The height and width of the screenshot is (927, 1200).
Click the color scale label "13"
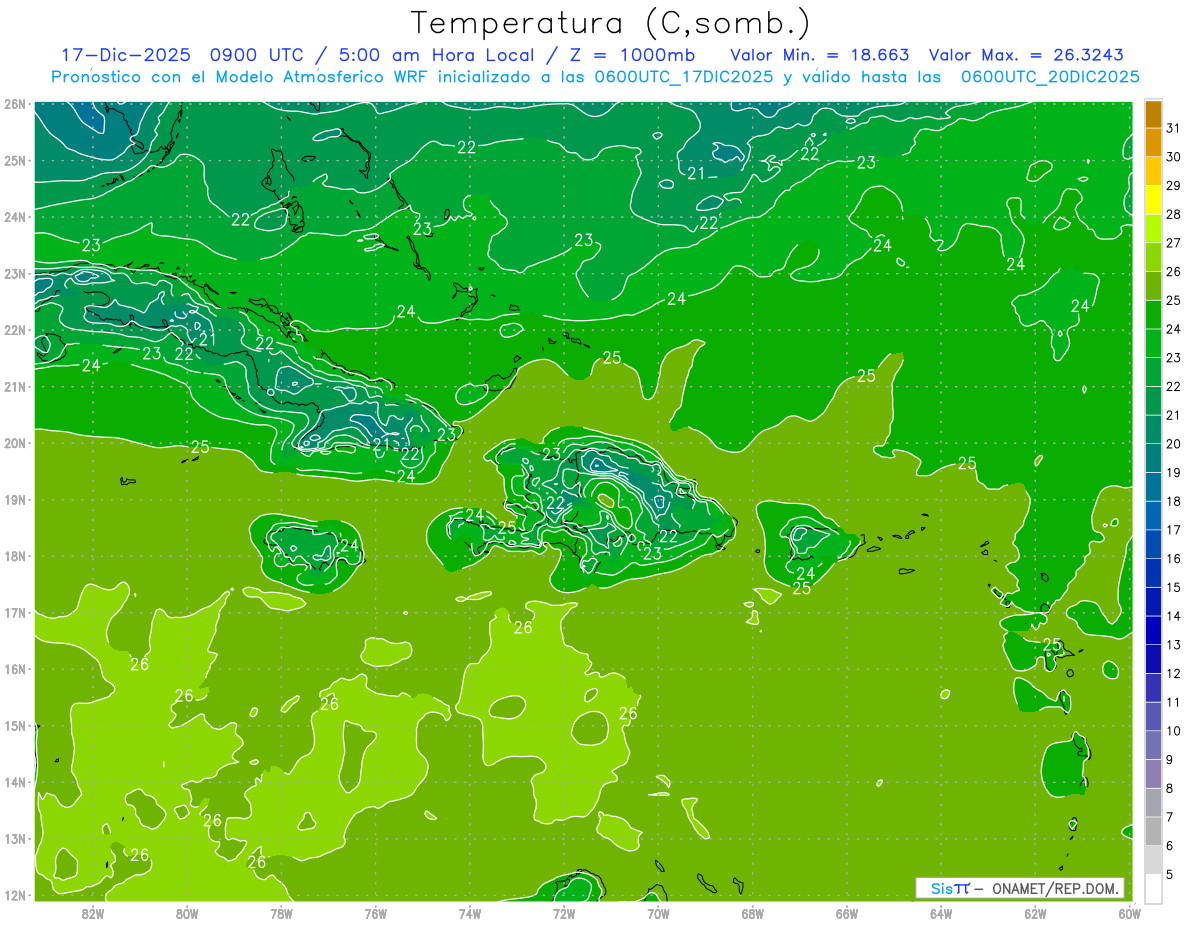[1173, 645]
